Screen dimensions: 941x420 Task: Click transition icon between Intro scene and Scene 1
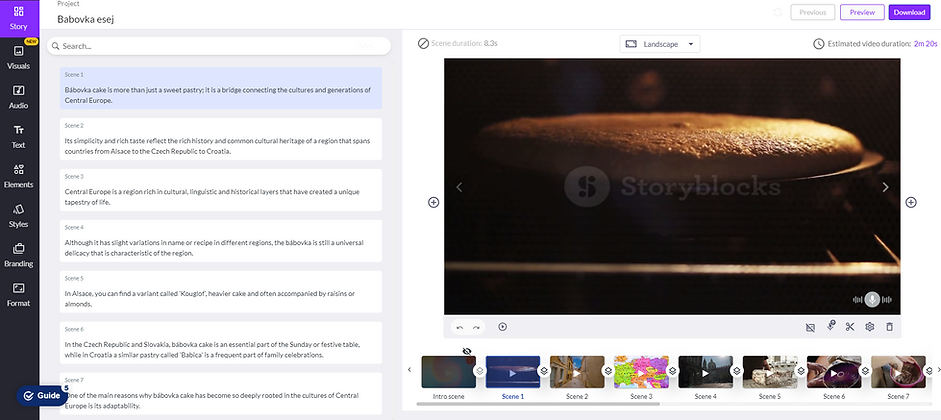tap(480, 371)
